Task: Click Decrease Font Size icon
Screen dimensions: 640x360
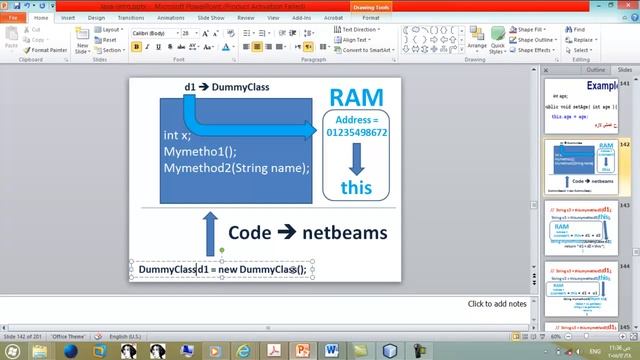Action: (216, 33)
